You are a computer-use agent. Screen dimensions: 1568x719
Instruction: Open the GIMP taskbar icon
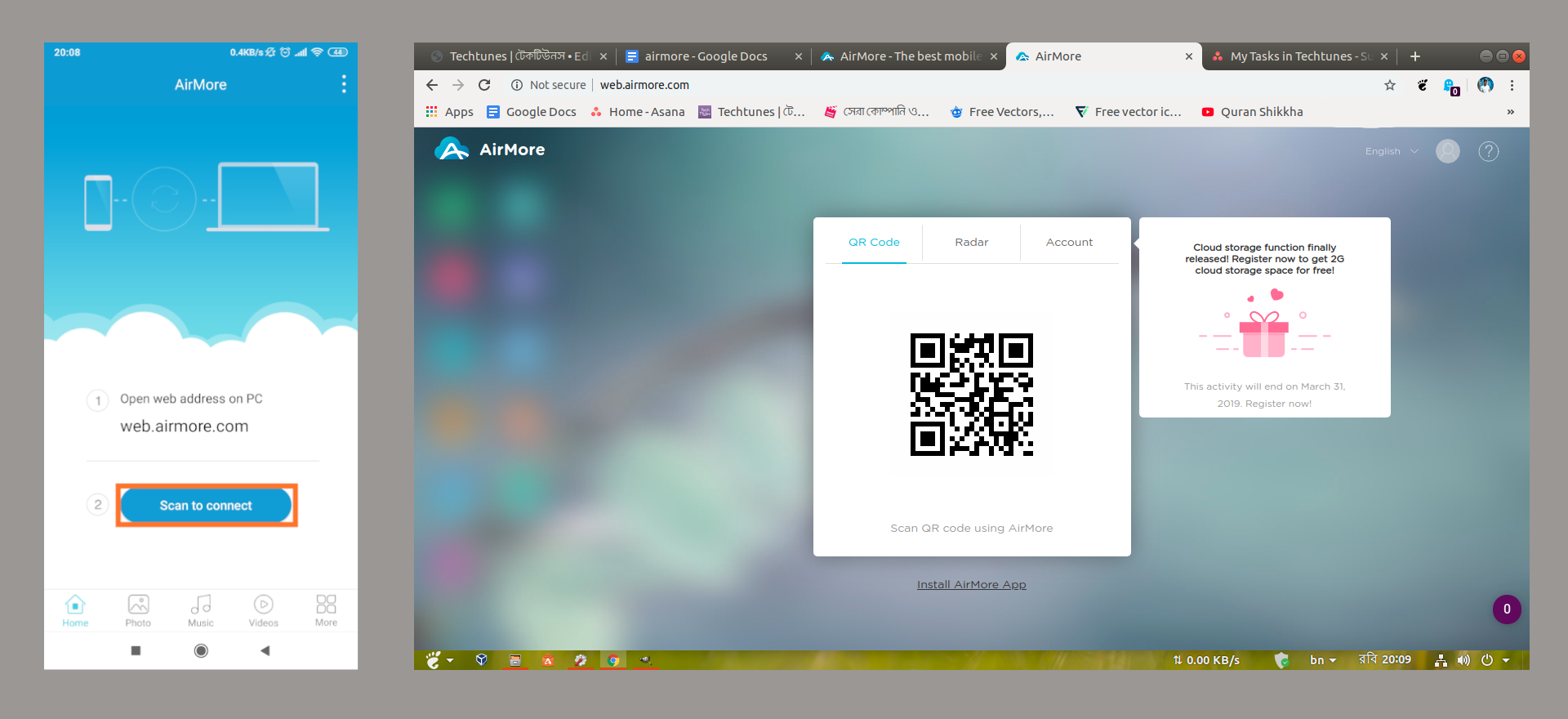646,660
